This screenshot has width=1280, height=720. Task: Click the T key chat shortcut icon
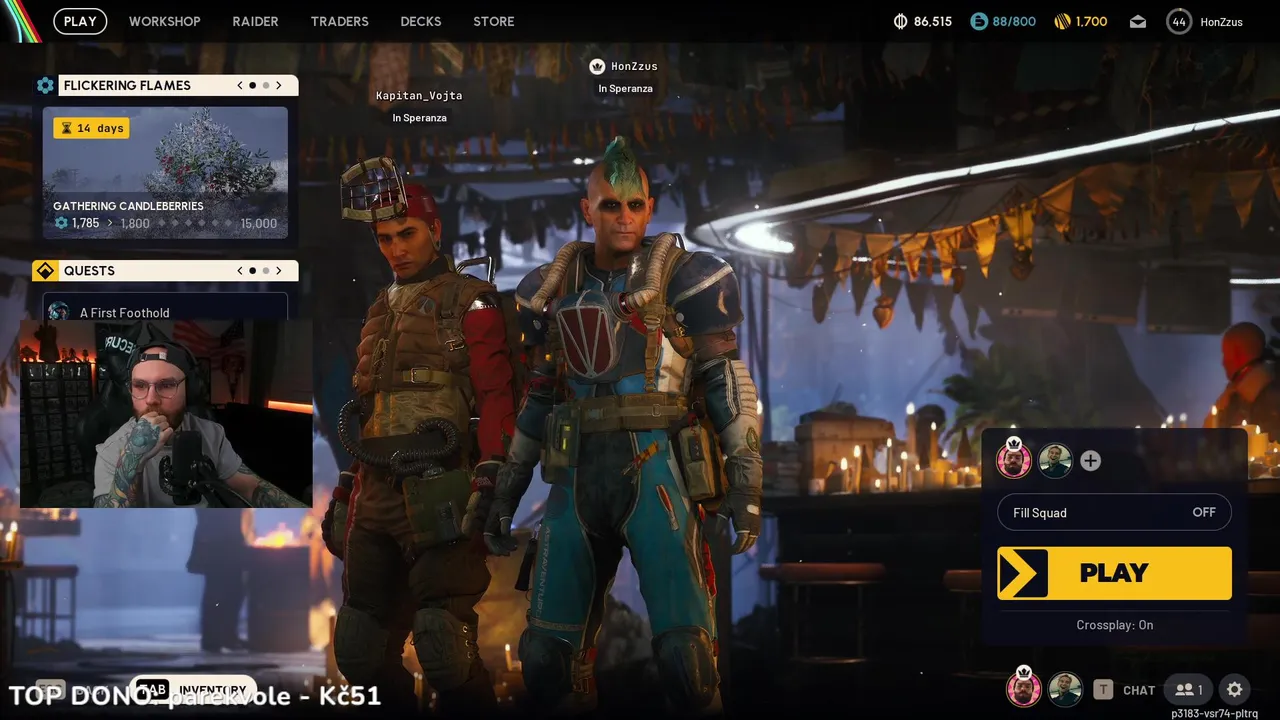pyautogui.click(x=1103, y=689)
